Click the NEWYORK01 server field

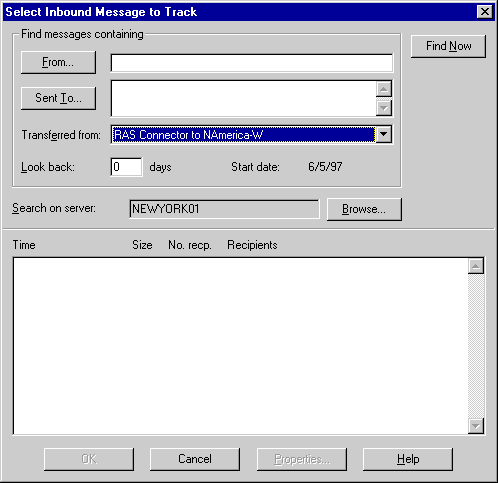tap(224, 209)
